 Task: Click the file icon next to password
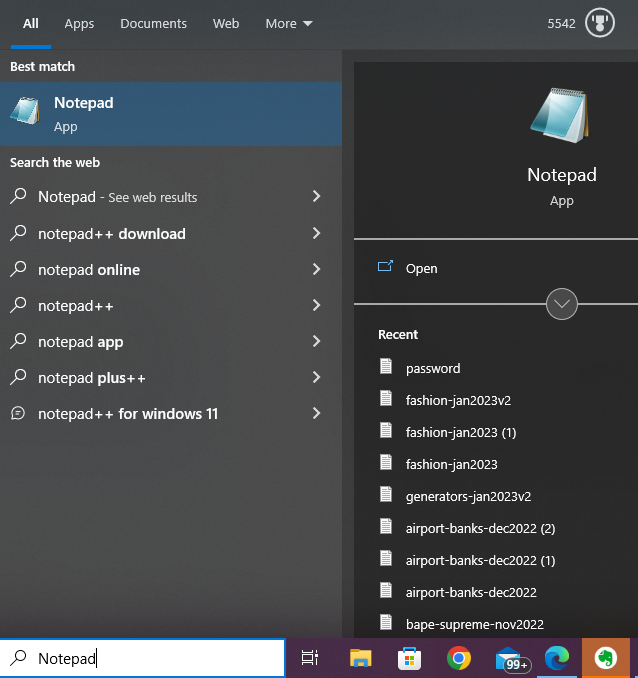pos(386,366)
